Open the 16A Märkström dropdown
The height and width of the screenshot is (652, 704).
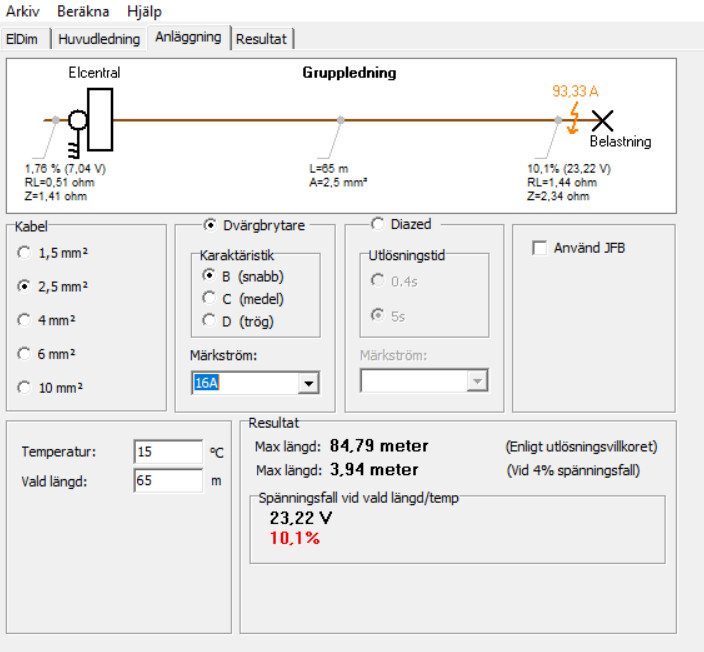click(x=308, y=383)
